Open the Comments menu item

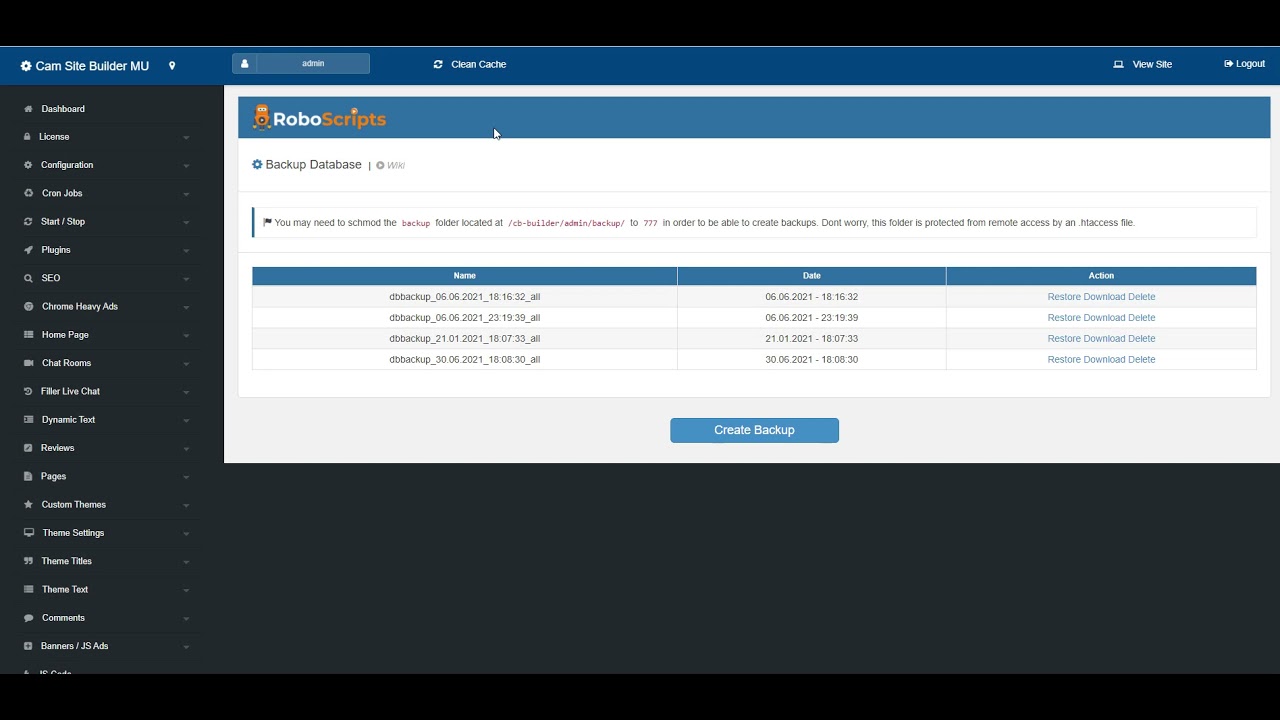click(63, 618)
